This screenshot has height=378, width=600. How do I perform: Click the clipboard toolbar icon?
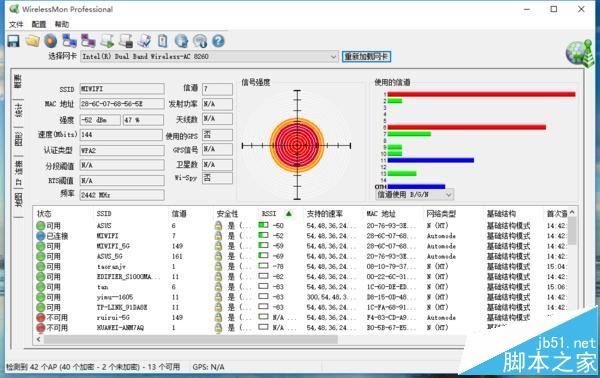pos(163,41)
